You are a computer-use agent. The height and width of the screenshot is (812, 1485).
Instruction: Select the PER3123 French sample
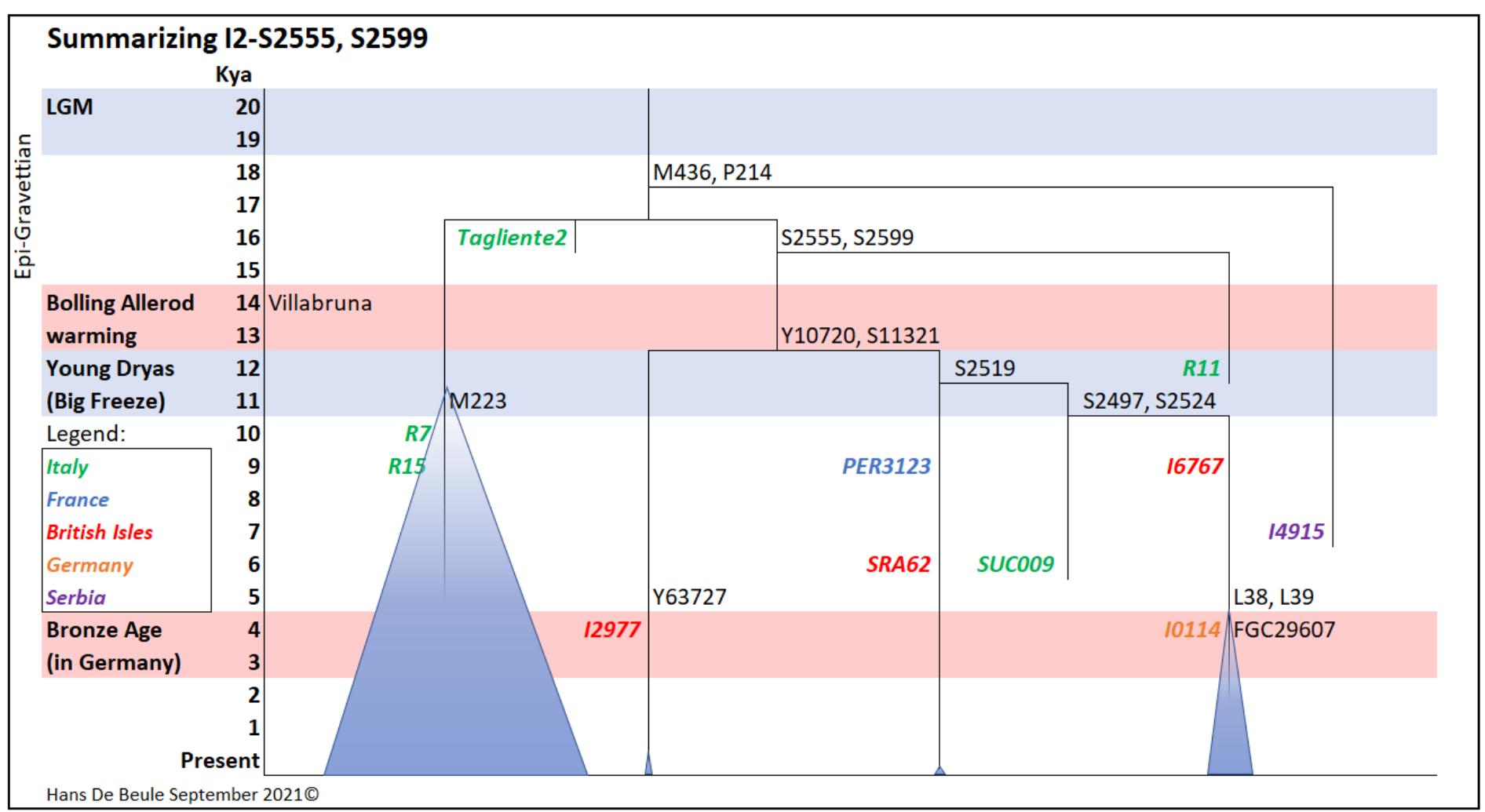tap(885, 466)
